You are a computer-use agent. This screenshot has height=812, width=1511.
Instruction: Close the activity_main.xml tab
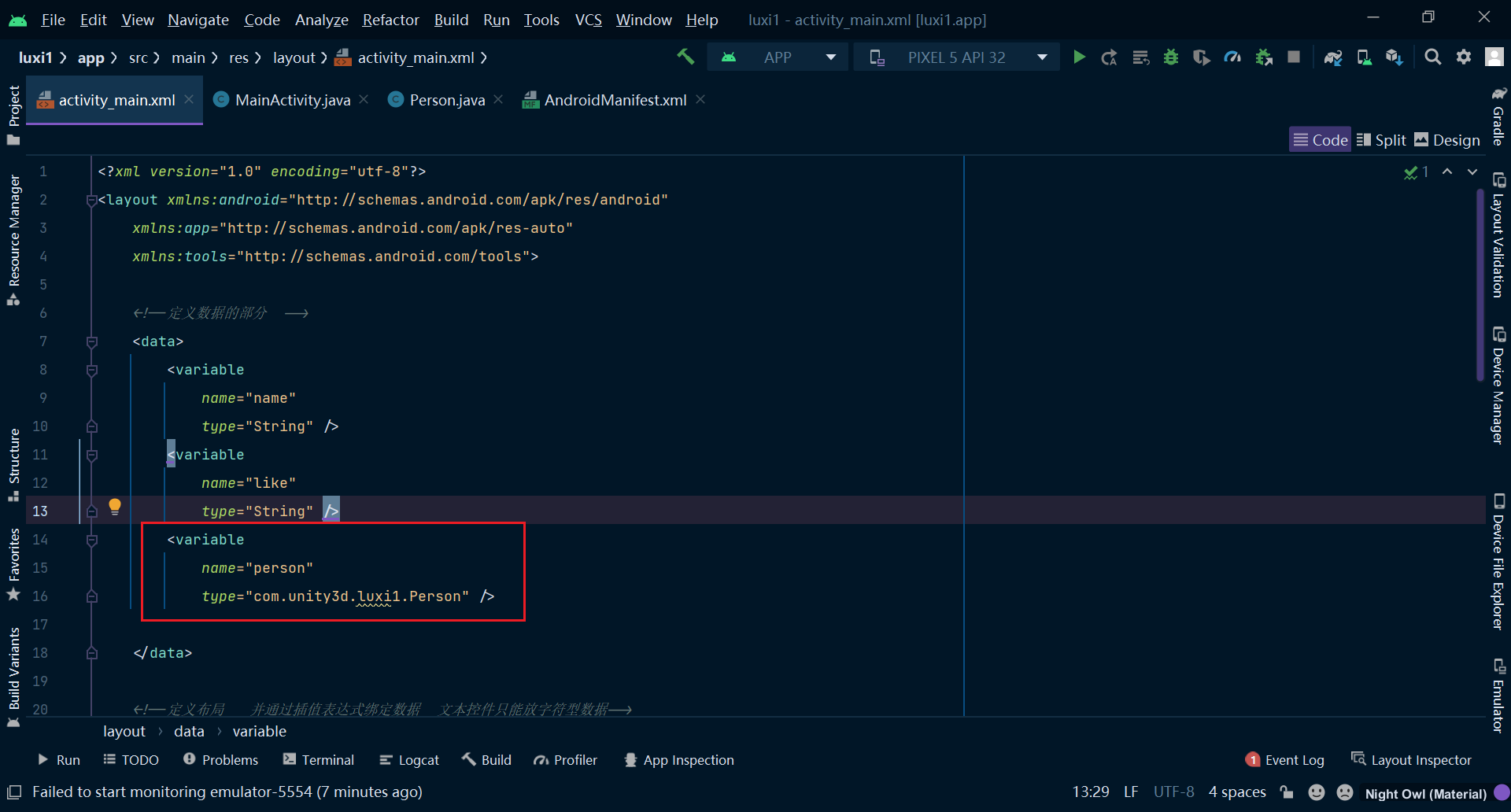(189, 99)
